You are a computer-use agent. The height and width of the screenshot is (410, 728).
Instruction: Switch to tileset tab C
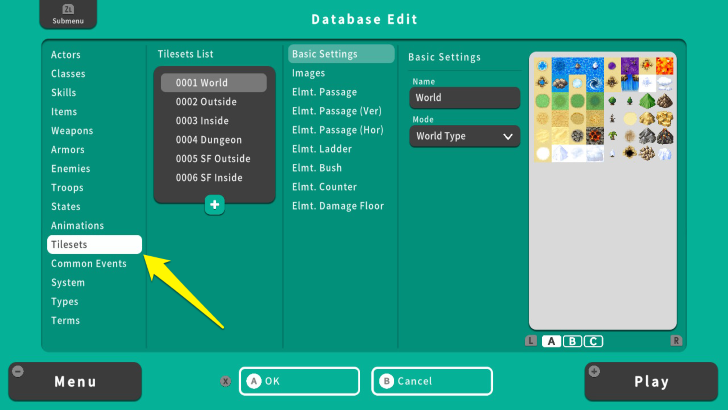coord(593,341)
